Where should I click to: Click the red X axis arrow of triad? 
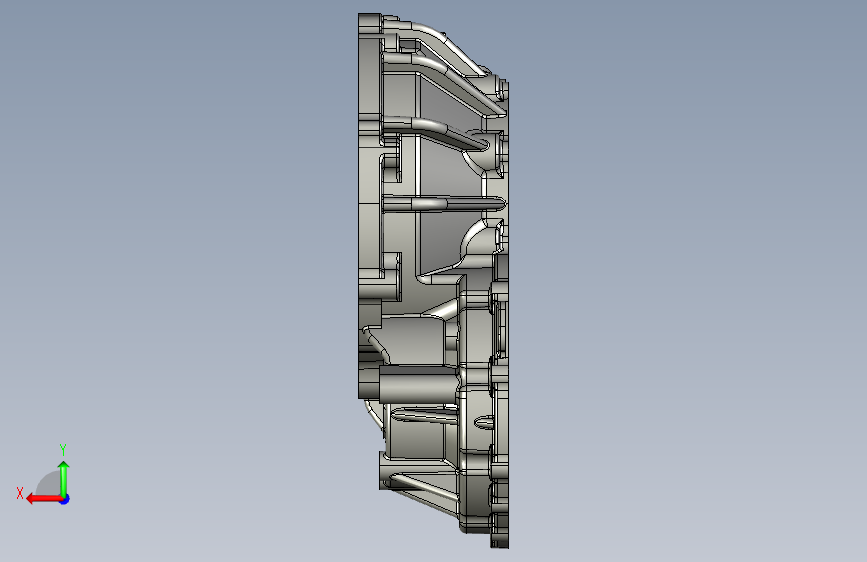tap(43, 499)
